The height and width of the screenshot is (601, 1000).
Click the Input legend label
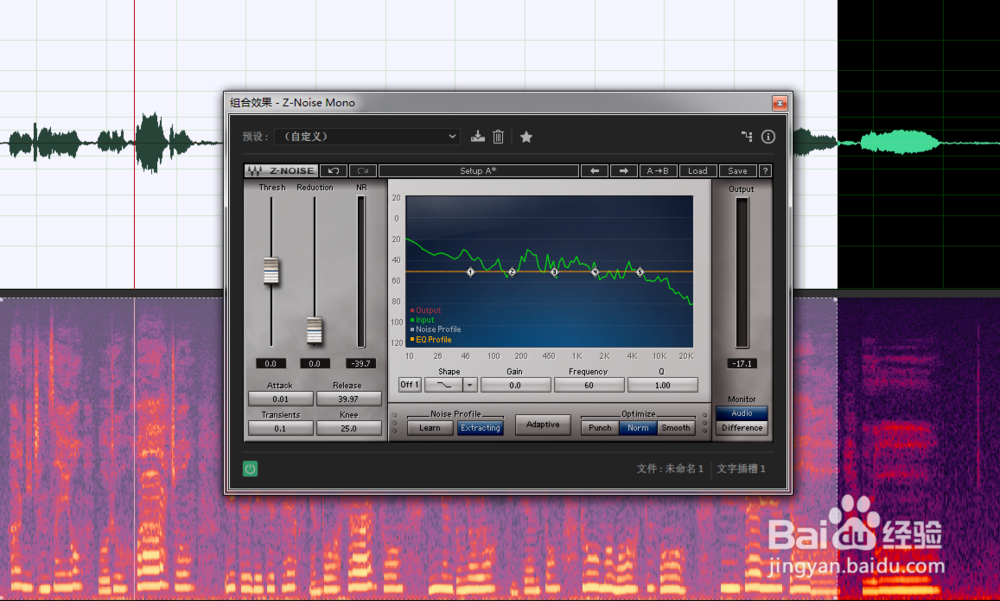point(425,320)
